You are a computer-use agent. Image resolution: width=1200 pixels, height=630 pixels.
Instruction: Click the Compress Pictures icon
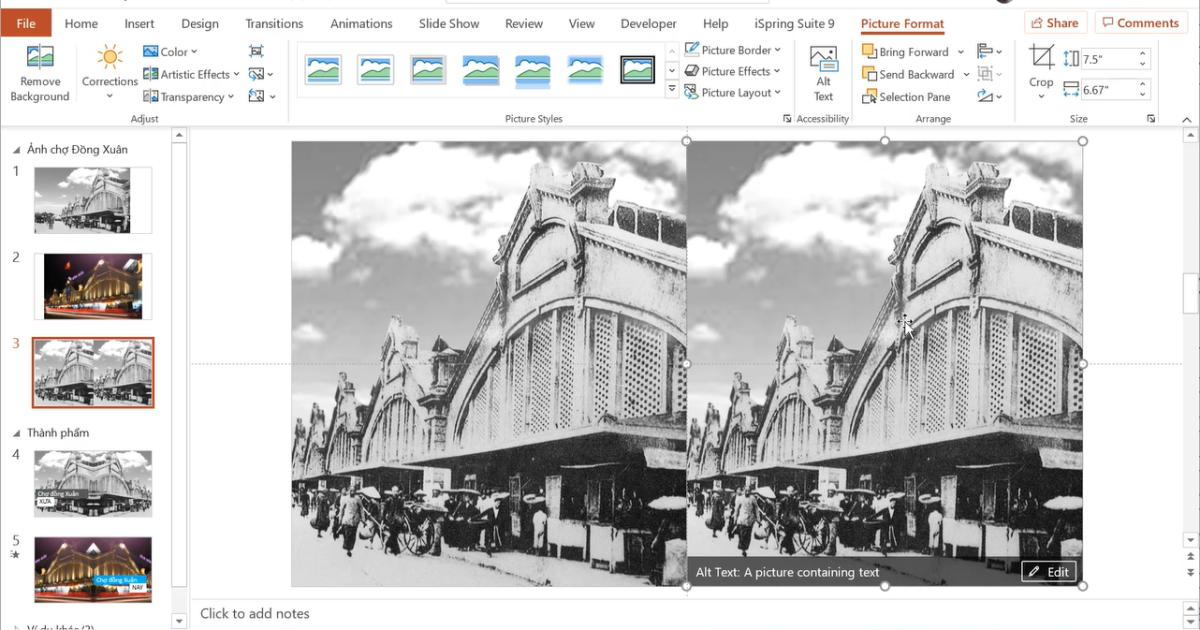click(x=257, y=51)
